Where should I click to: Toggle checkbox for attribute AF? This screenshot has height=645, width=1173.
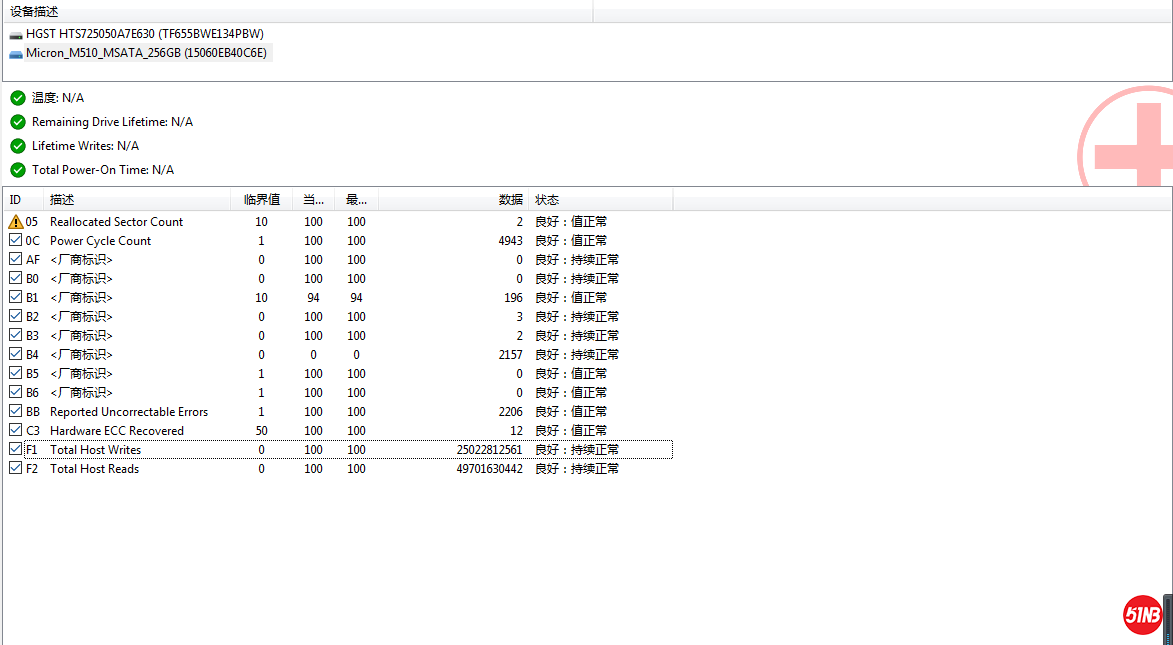(16, 259)
